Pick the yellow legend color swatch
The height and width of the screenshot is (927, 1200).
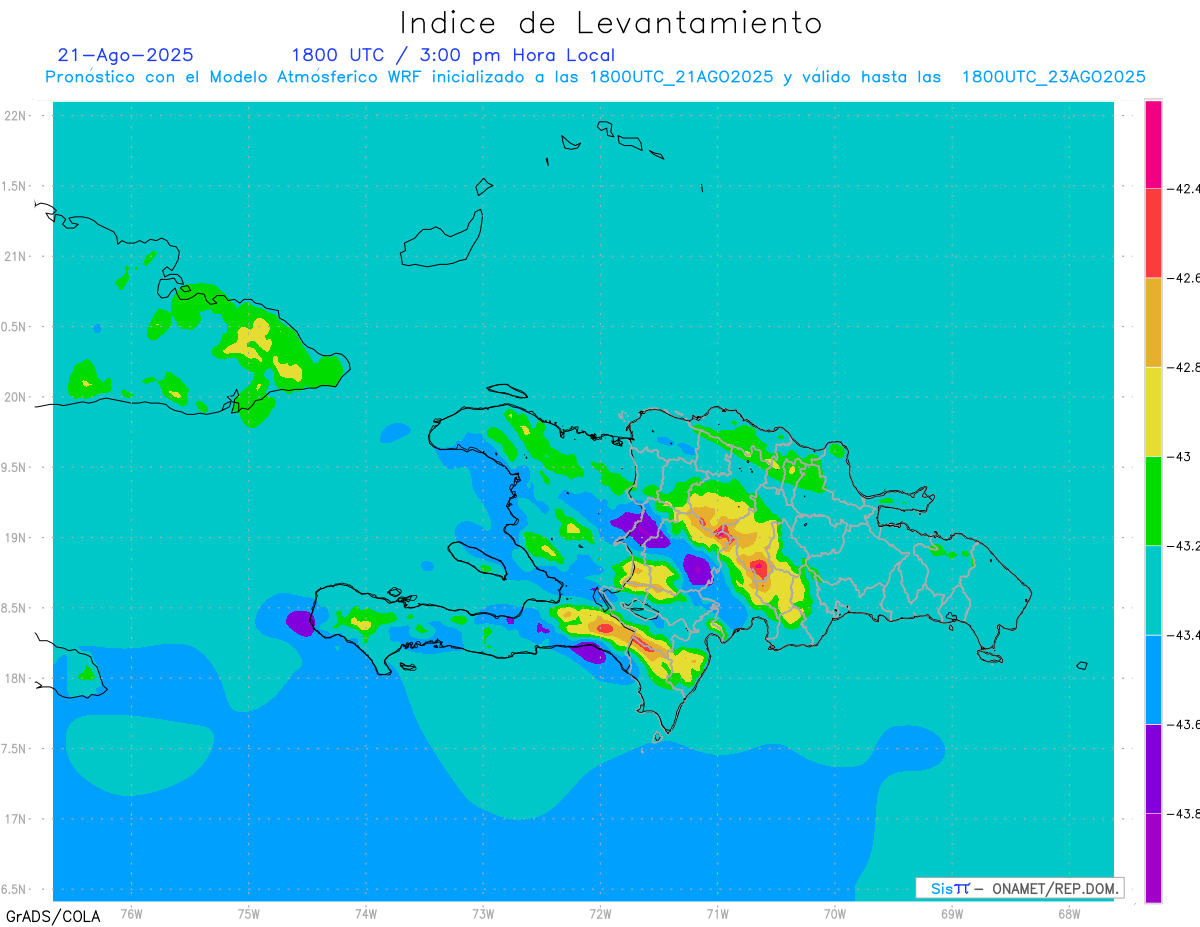(x=1153, y=411)
